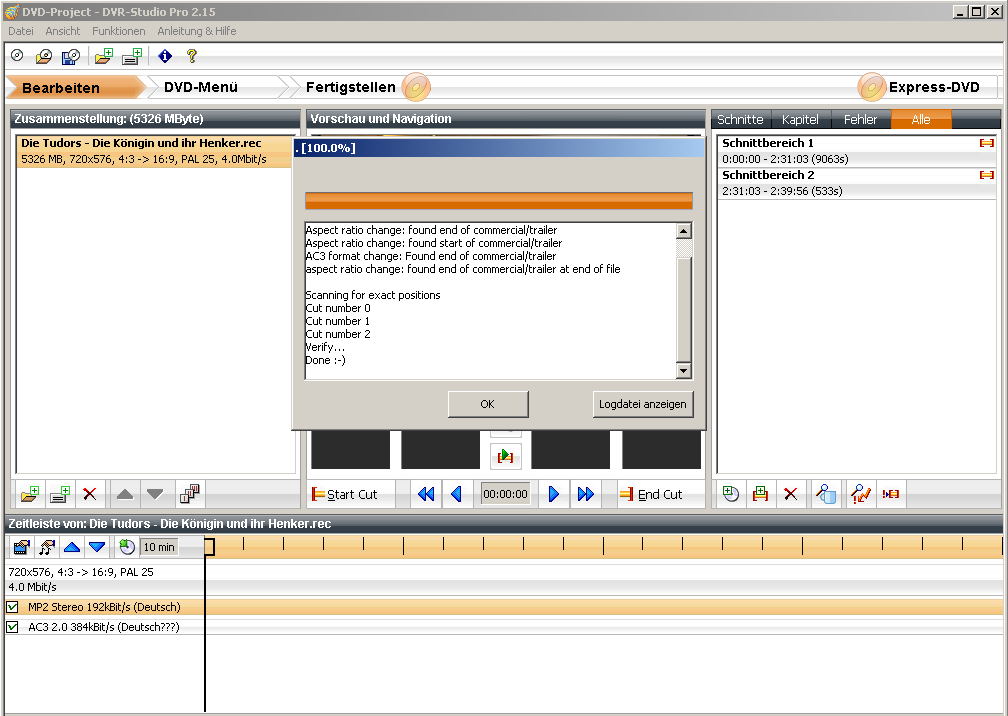Click the snapshot icon in timeline toolbar
Screen dimensions: 1008x716
(x=21, y=547)
